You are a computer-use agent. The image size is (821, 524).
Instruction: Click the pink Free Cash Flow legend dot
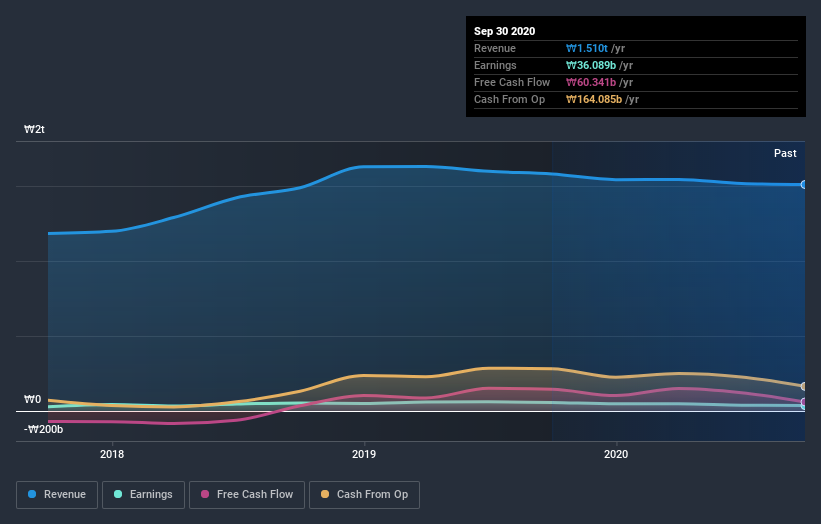point(205,494)
